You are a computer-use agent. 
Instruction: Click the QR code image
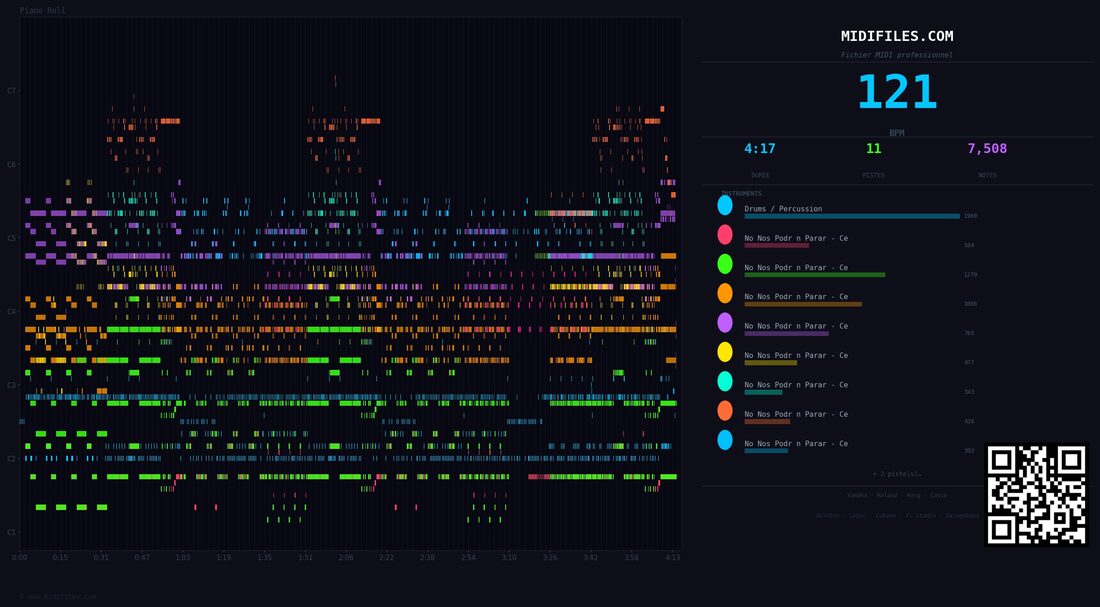[x=1036, y=495]
